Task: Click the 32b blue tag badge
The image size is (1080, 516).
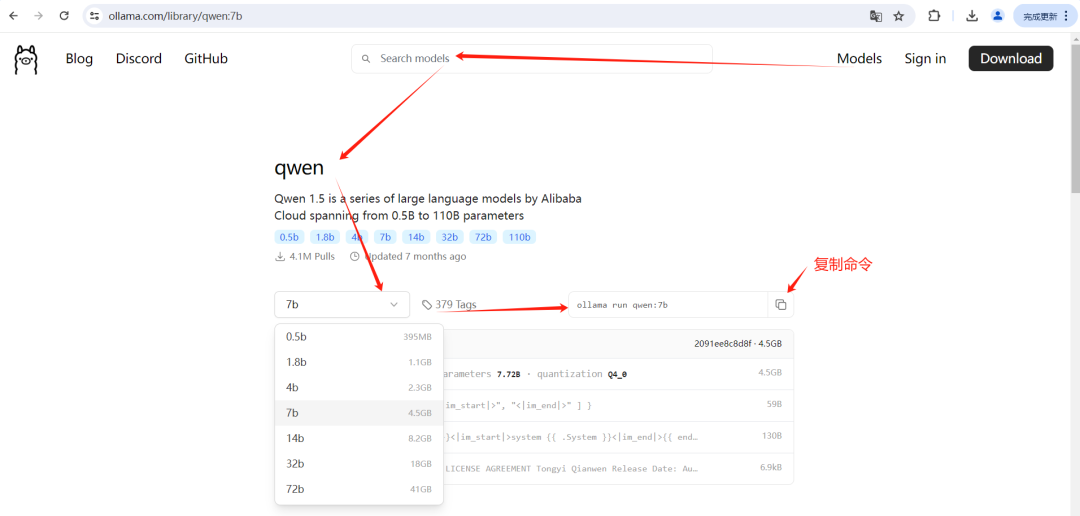Action: 450,237
